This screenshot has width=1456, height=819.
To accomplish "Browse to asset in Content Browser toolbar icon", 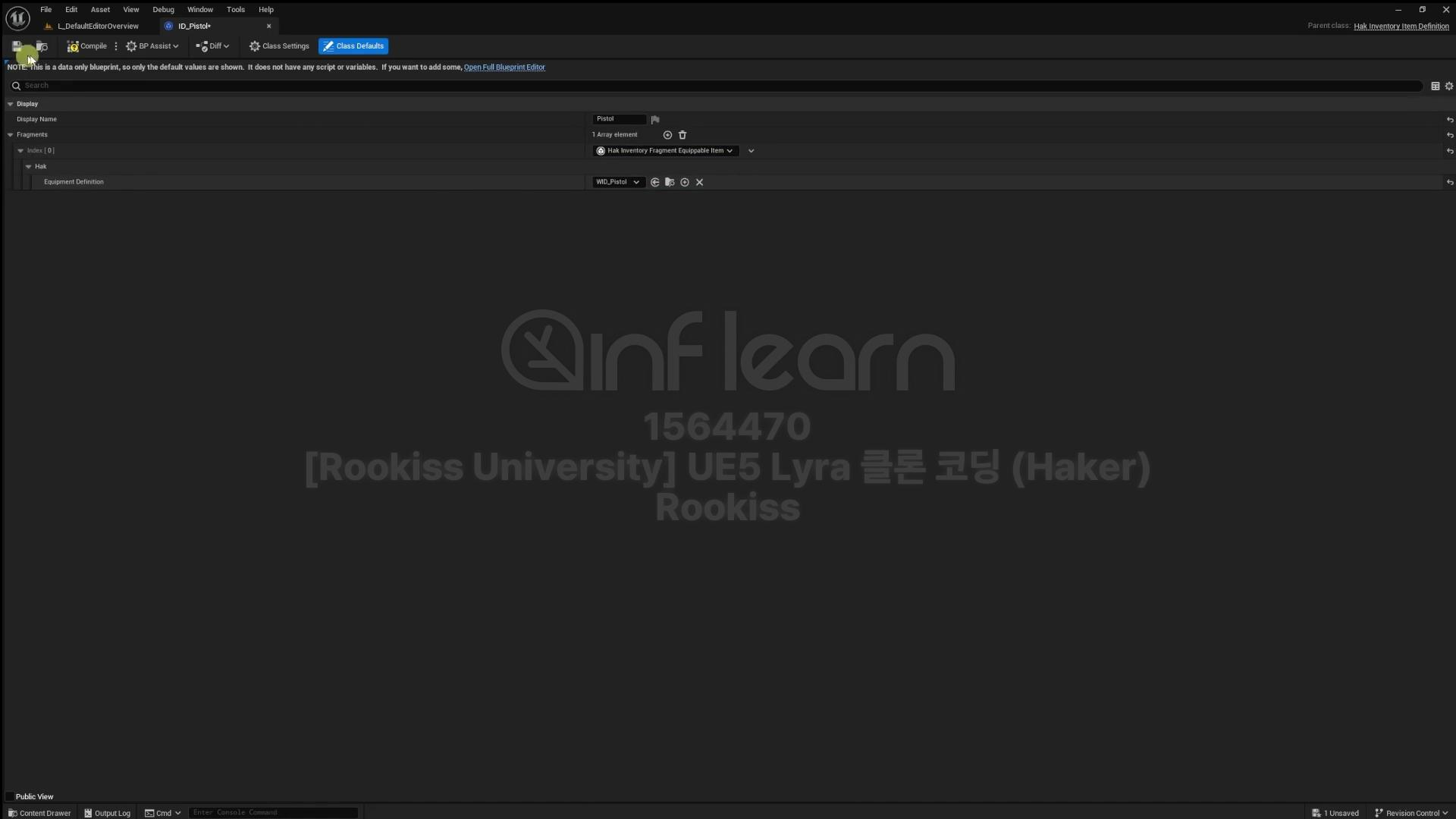I will click(x=42, y=46).
